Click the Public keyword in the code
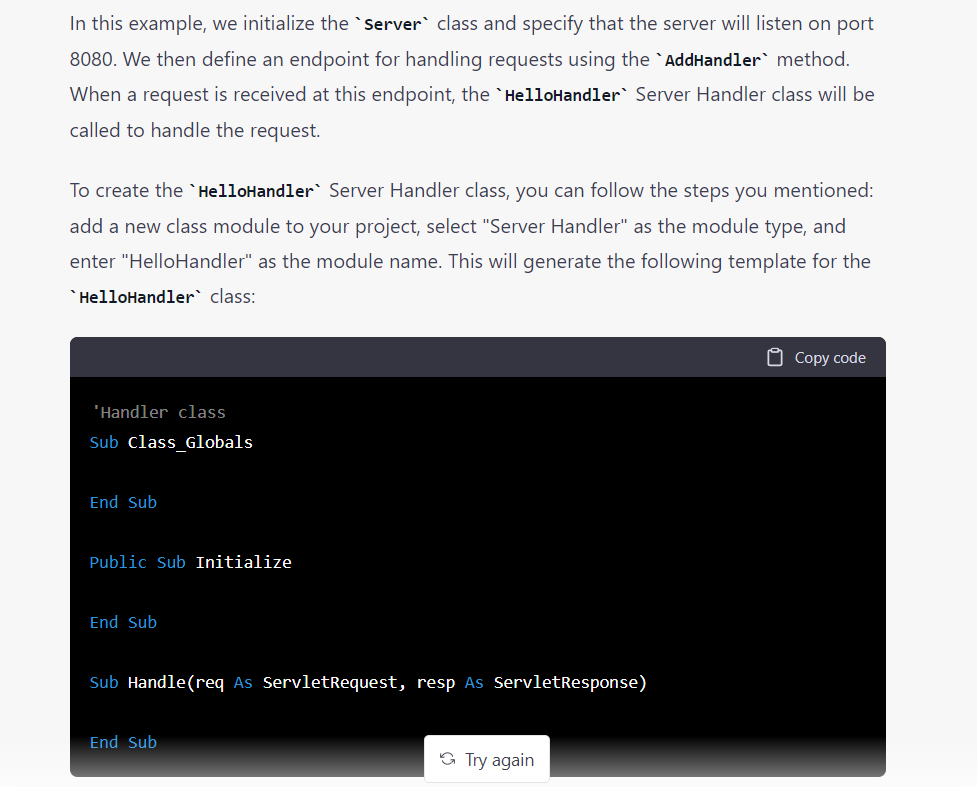Viewport: 977px width, 787px height. [118, 562]
